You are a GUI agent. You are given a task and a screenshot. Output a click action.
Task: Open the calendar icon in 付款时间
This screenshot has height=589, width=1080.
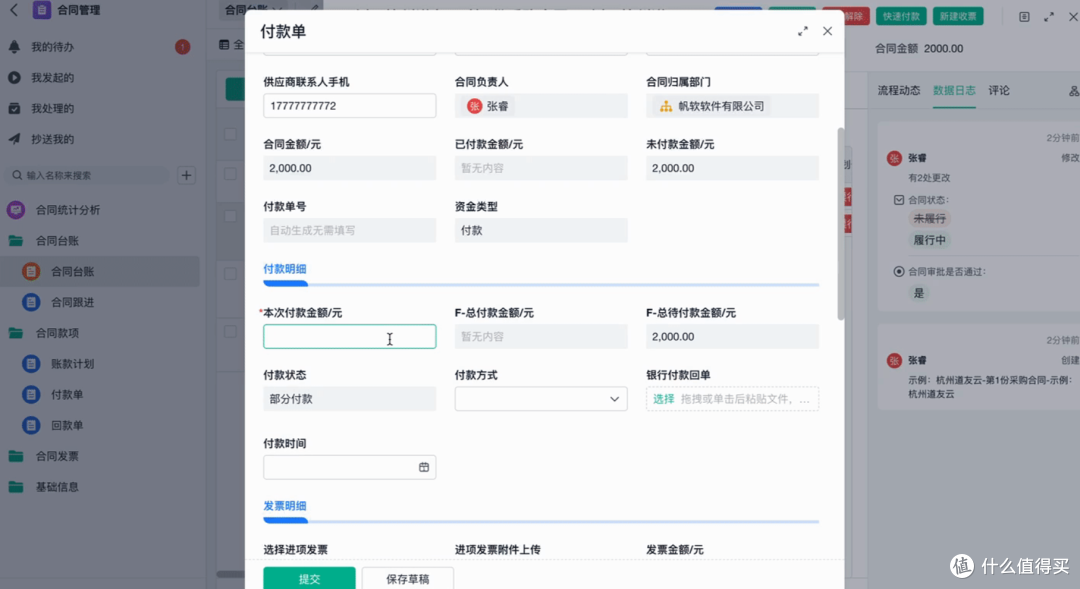click(424, 467)
